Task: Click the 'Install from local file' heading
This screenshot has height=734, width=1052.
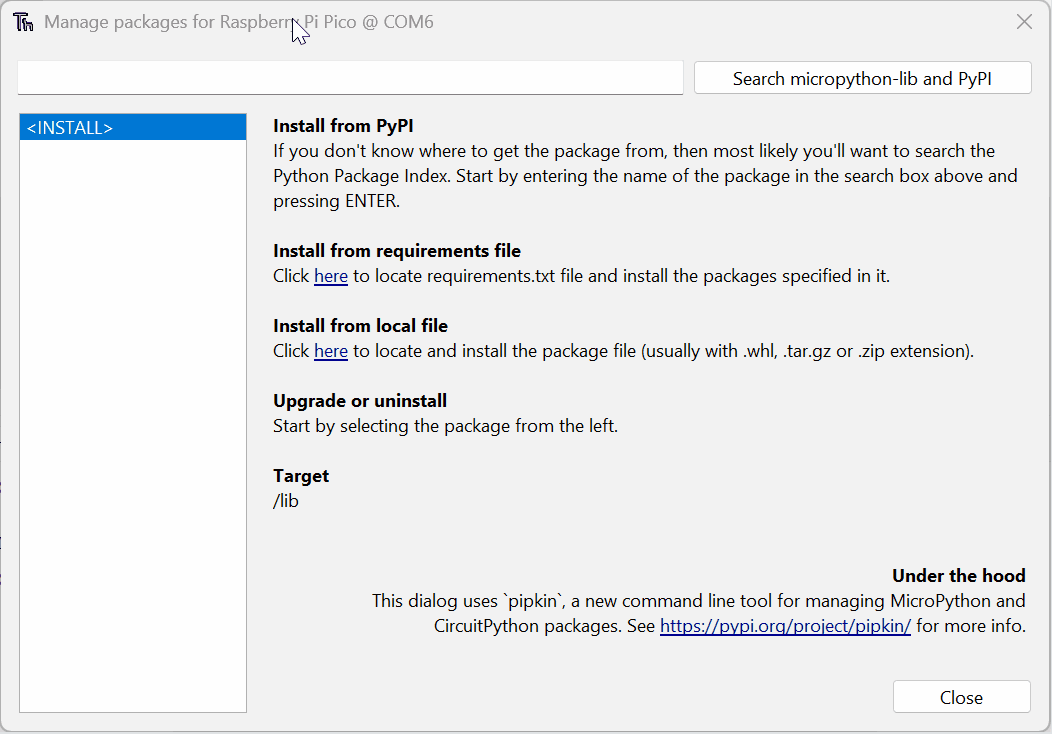Action: [360, 326]
